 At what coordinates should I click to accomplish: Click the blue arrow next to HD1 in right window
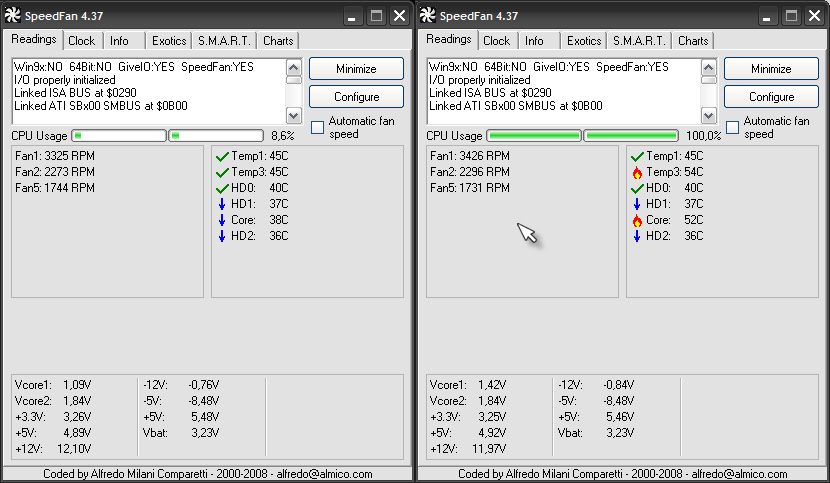637,204
